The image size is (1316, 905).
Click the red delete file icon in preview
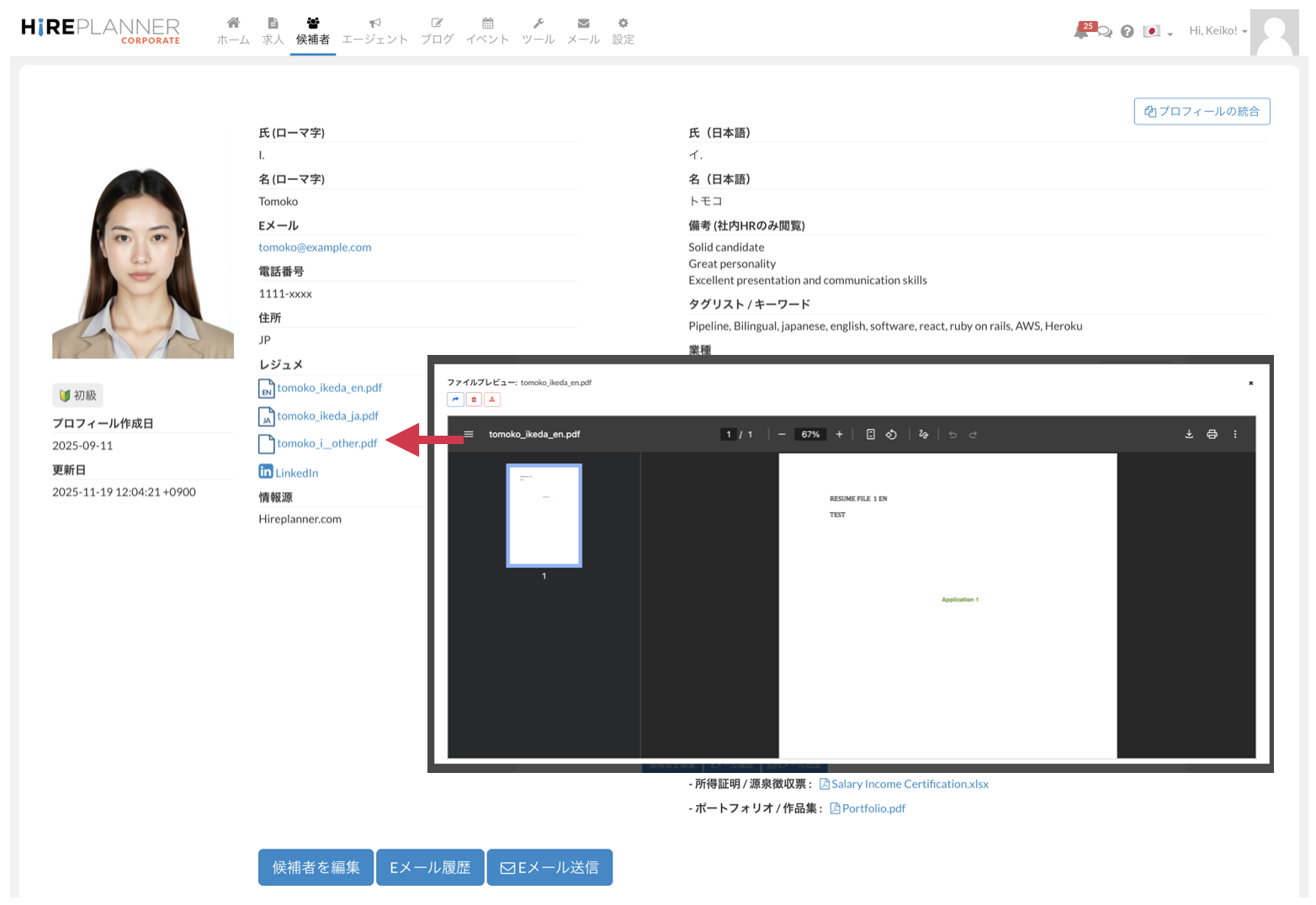point(474,400)
